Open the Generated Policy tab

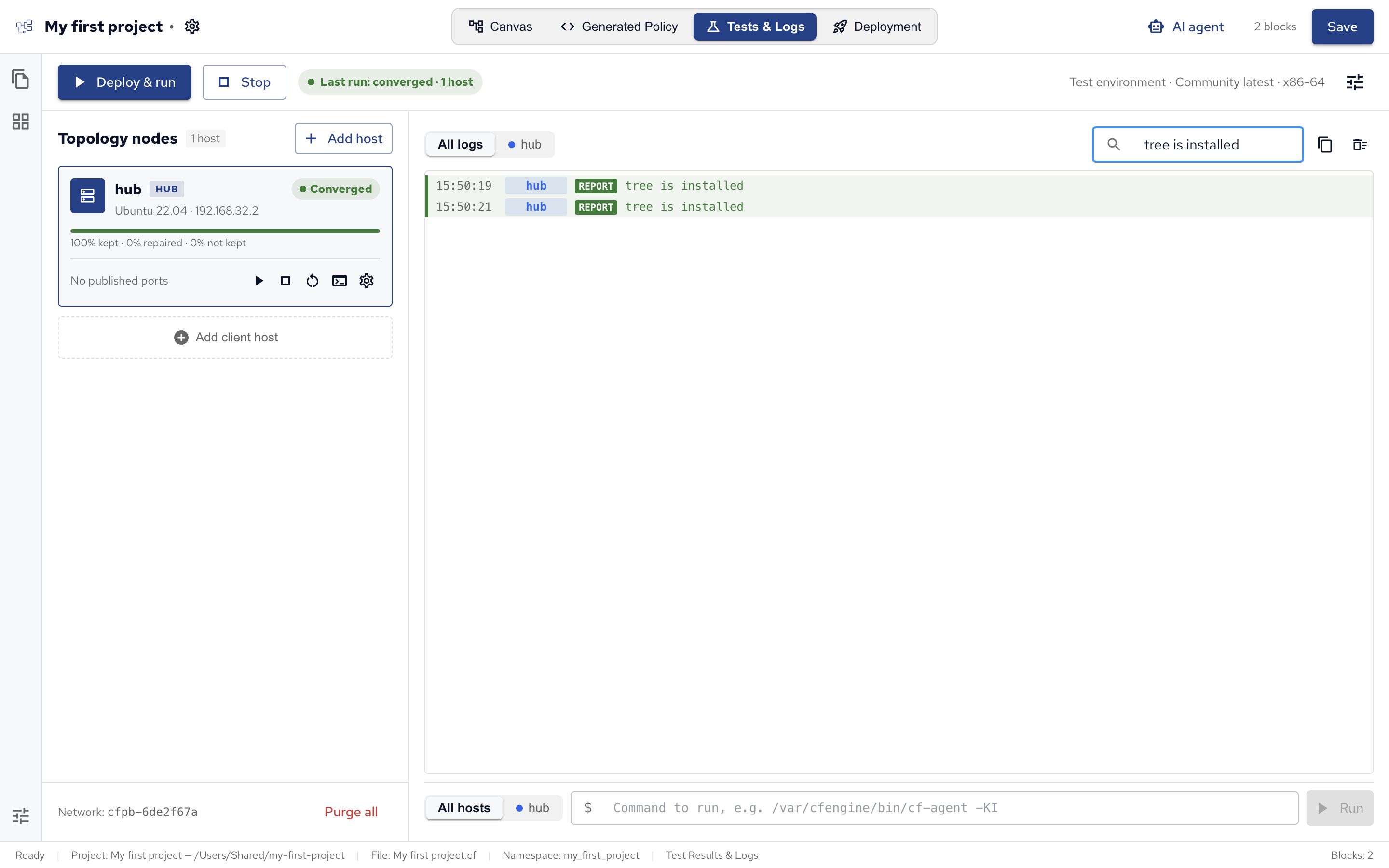coord(619,27)
